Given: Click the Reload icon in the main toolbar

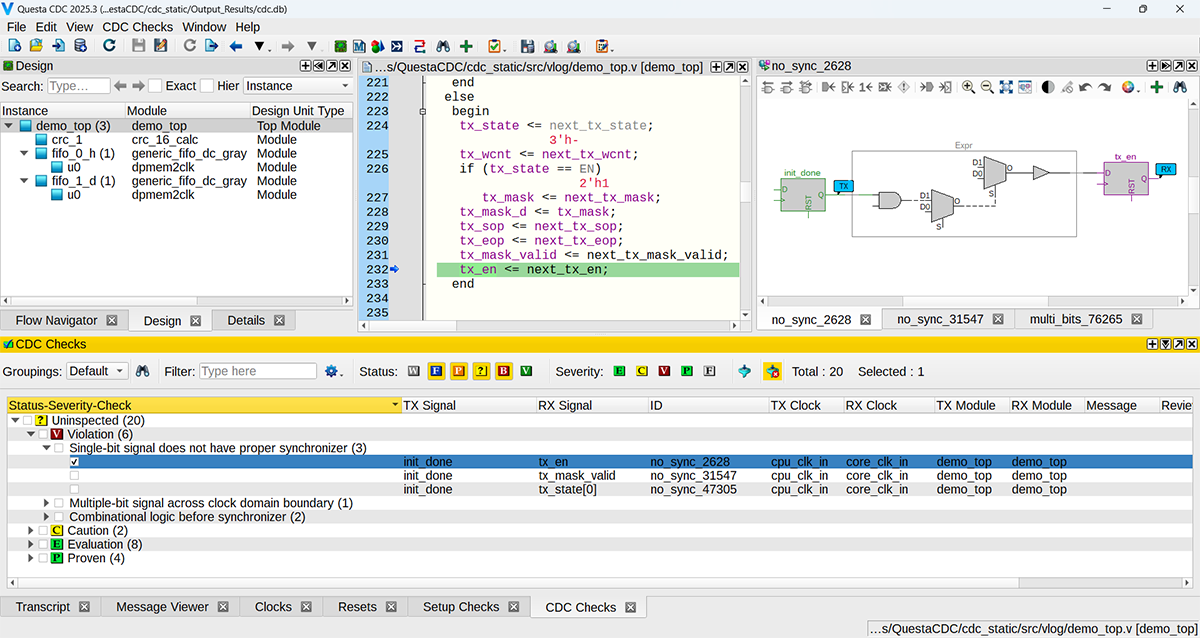Looking at the screenshot, I should (109, 46).
